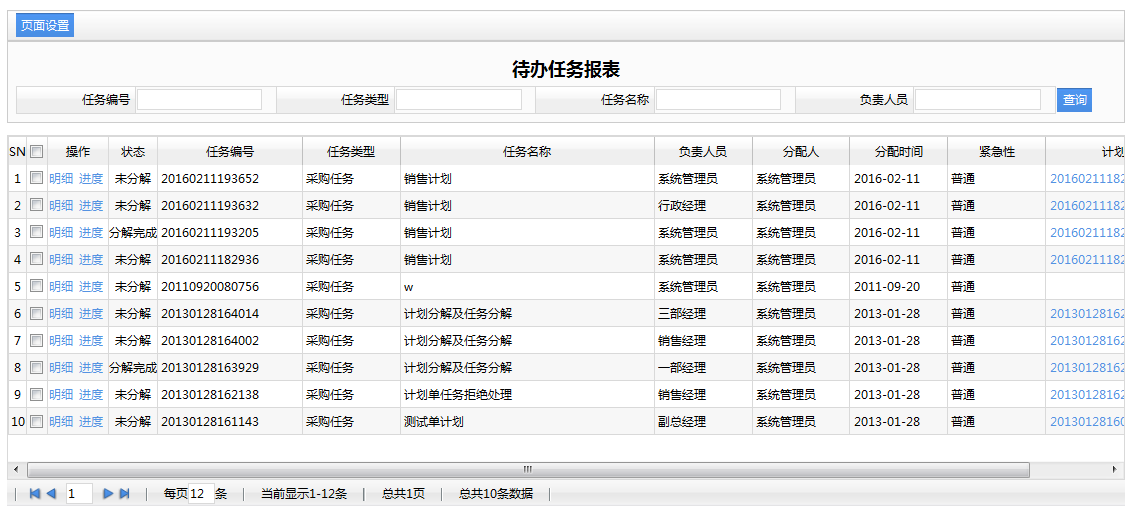Screen dimensions: 1129x511
Task: Click the horizontal scrollbar right arrow
Action: [x=1116, y=469]
